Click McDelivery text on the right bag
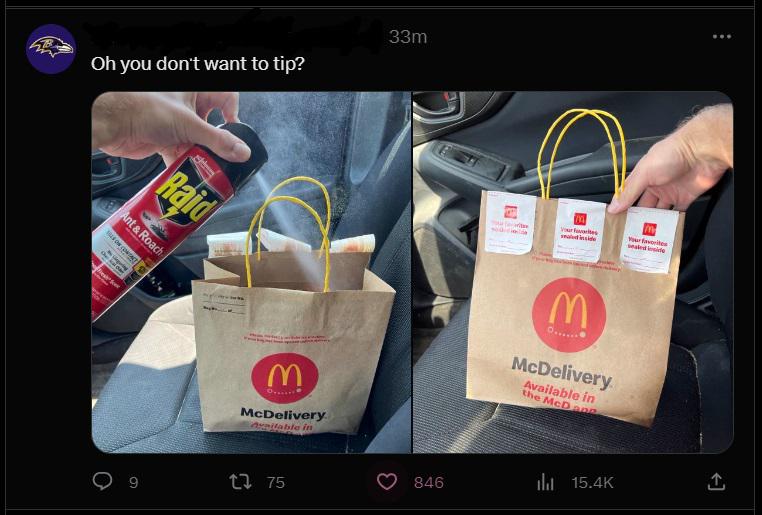This screenshot has height=515, width=762. point(562,373)
